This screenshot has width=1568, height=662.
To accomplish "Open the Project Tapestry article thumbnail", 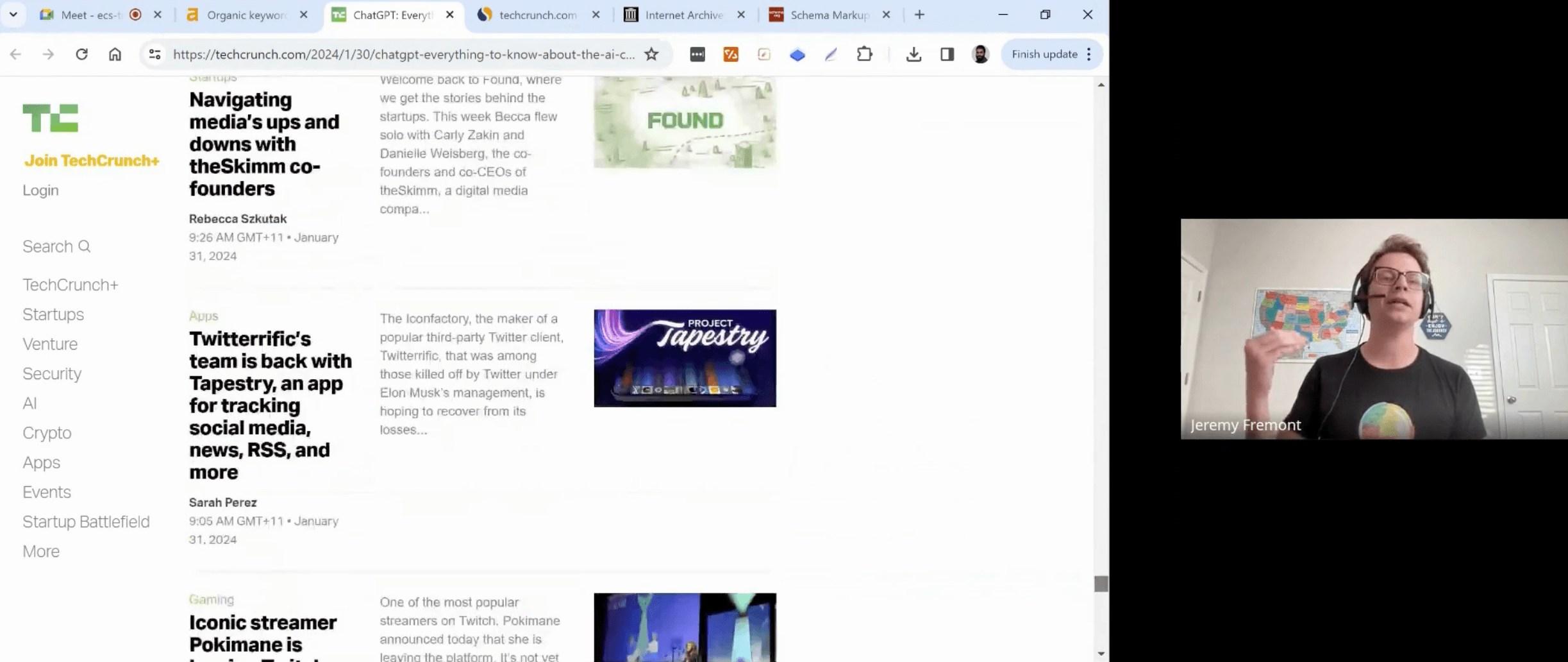I will (x=684, y=358).
